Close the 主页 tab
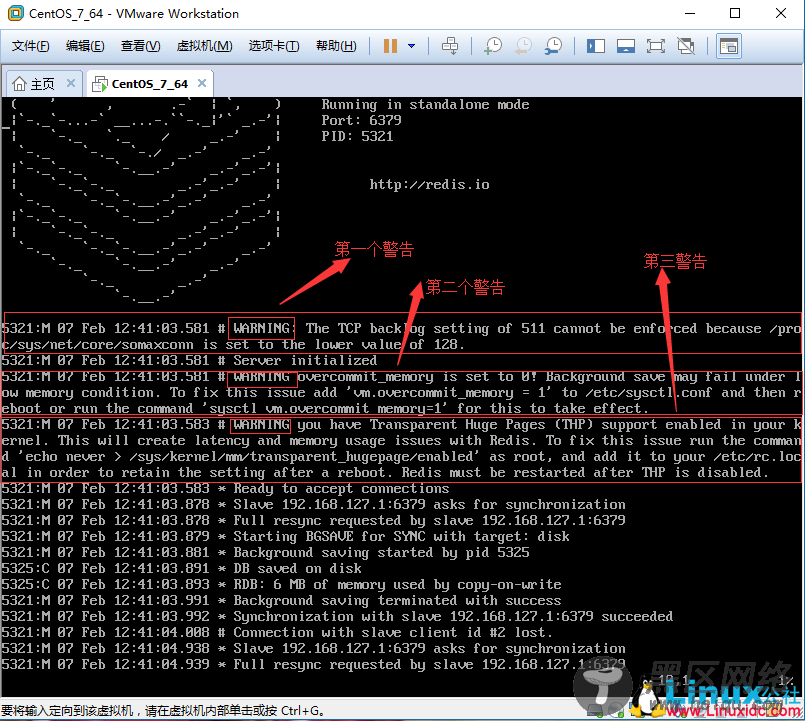 point(71,83)
